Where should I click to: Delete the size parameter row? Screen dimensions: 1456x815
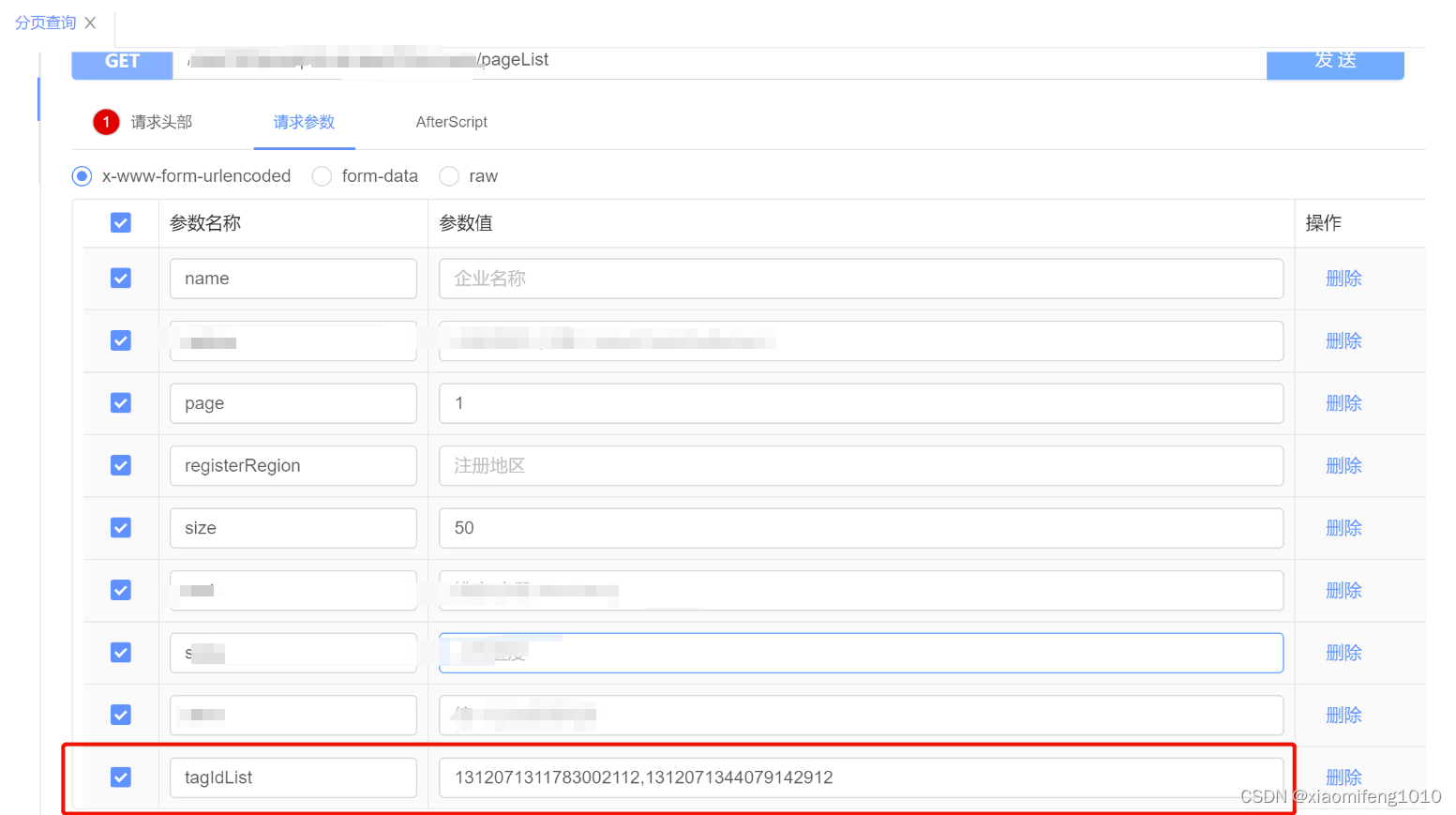point(1343,527)
